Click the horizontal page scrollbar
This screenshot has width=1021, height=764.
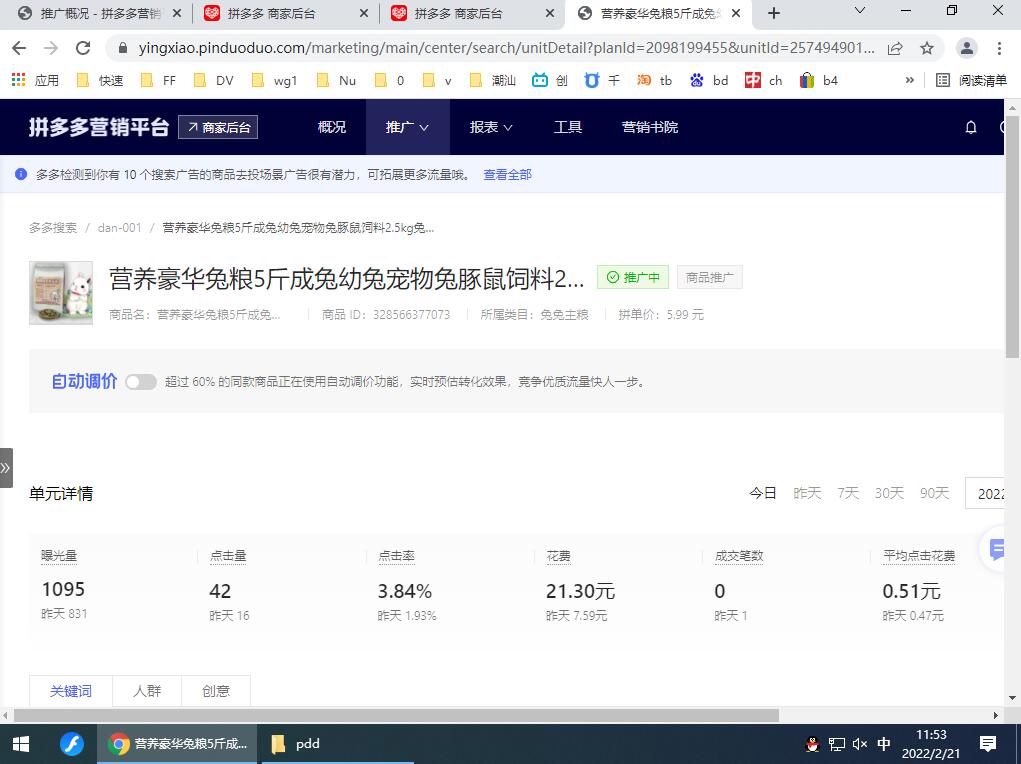click(396, 715)
